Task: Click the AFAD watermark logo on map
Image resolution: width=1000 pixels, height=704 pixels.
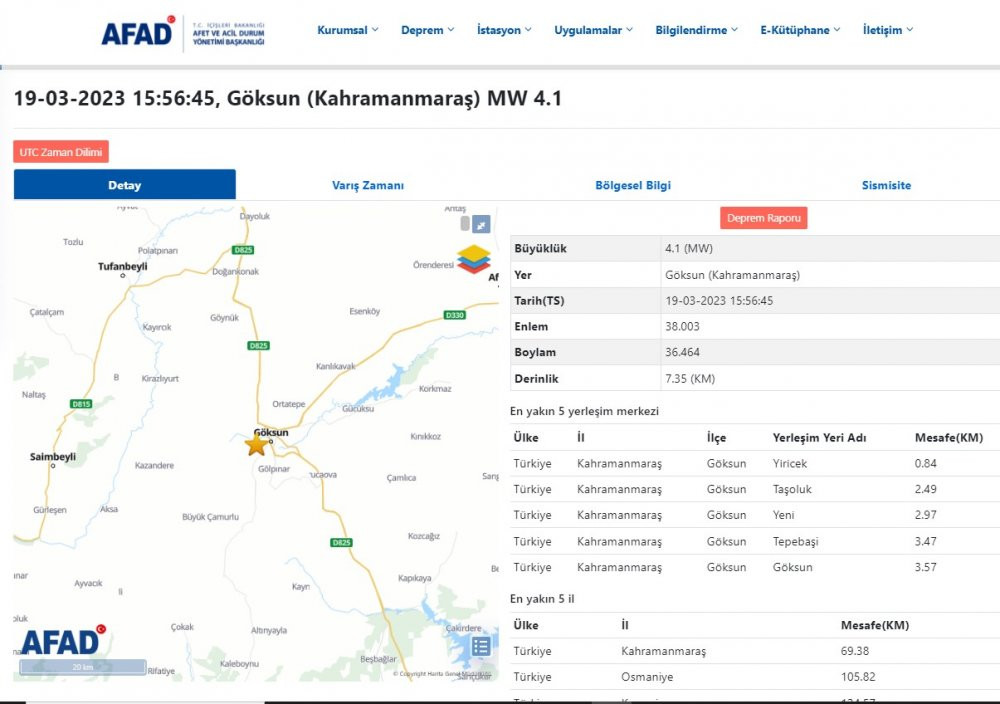Action: [63, 640]
